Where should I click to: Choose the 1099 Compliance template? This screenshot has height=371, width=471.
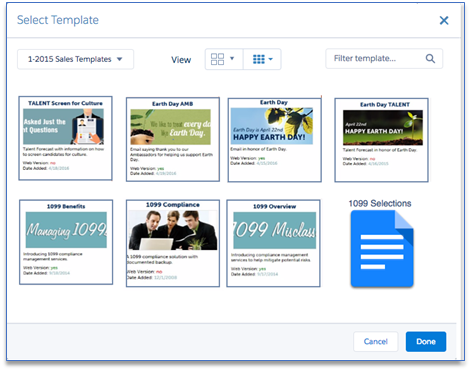coord(173,243)
